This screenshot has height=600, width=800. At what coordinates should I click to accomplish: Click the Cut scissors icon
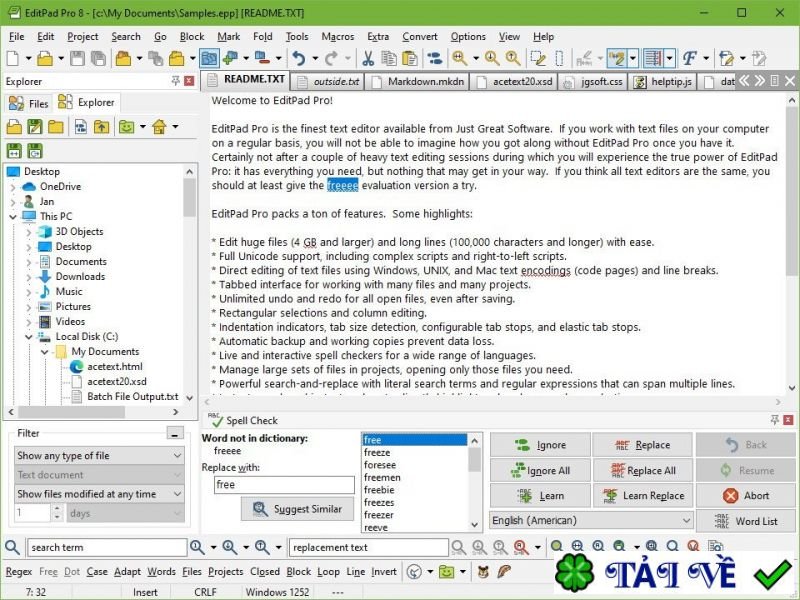click(x=368, y=58)
